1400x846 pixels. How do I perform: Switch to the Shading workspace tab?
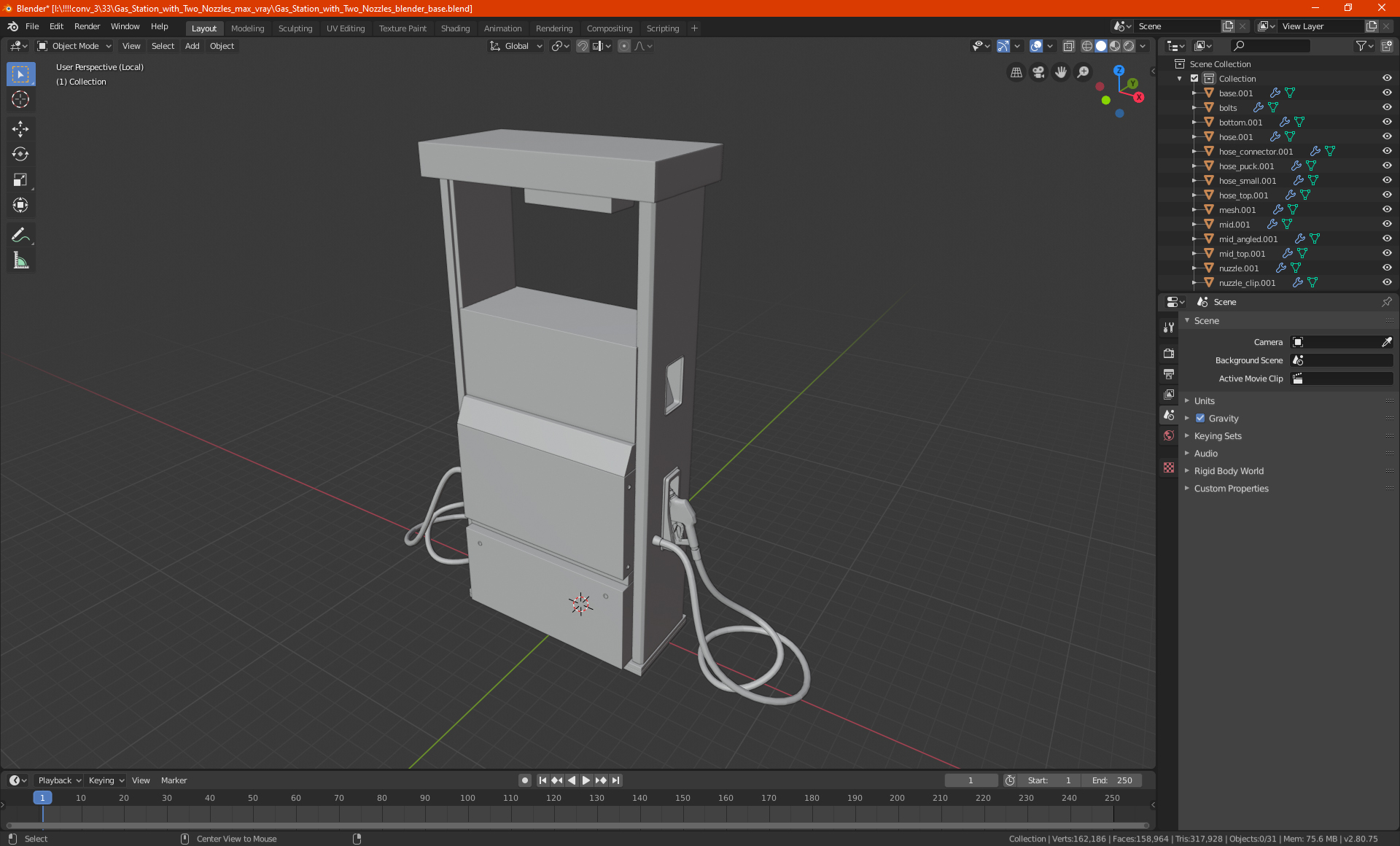[455, 28]
